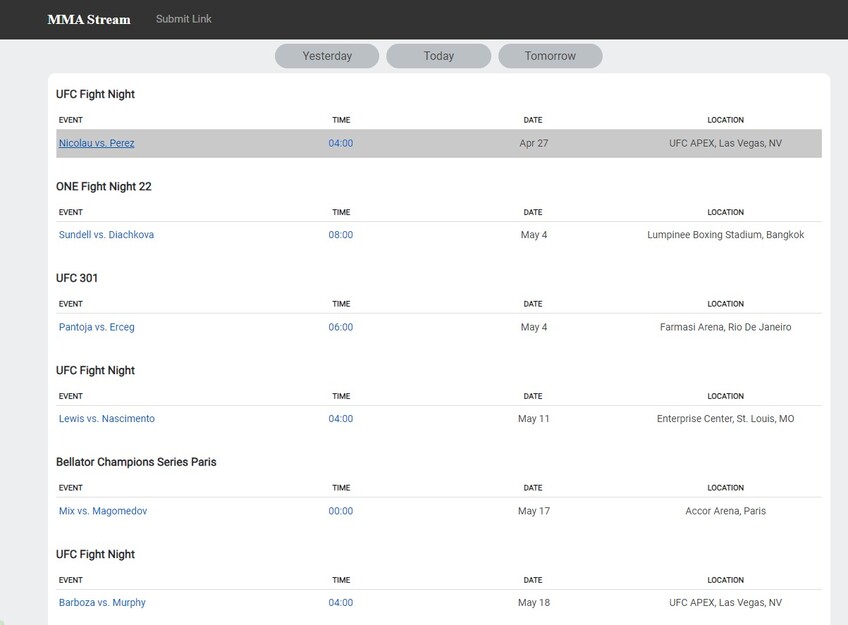This screenshot has width=848, height=625.
Task: Click 04:00 time for Nicolau vs. Perez
Action: (x=341, y=143)
